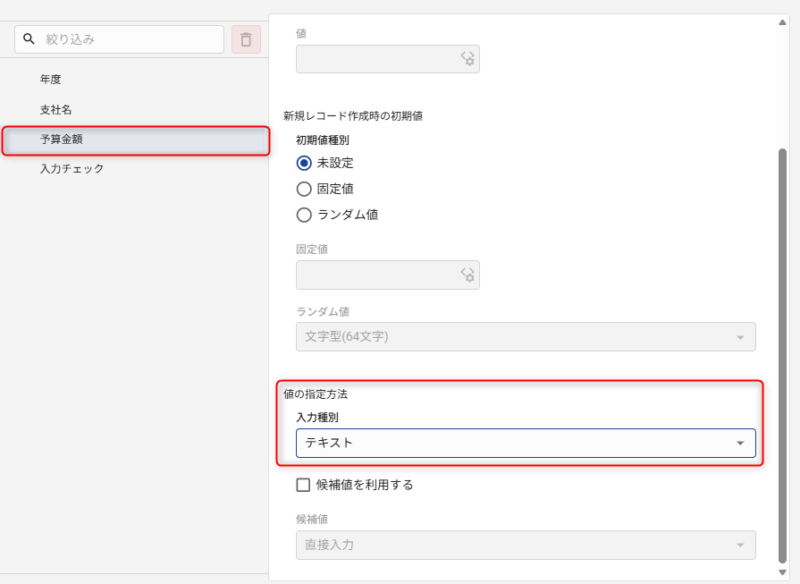Screen dimensions: 800x584
Task: Open 入力チェック in the field list
Action: coord(72,168)
